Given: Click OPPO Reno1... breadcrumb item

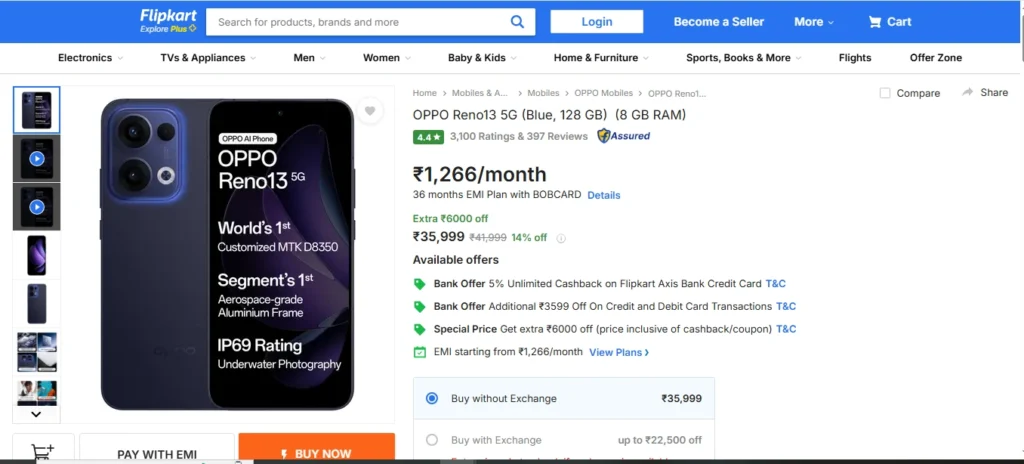Looking at the screenshot, I should 677,93.
